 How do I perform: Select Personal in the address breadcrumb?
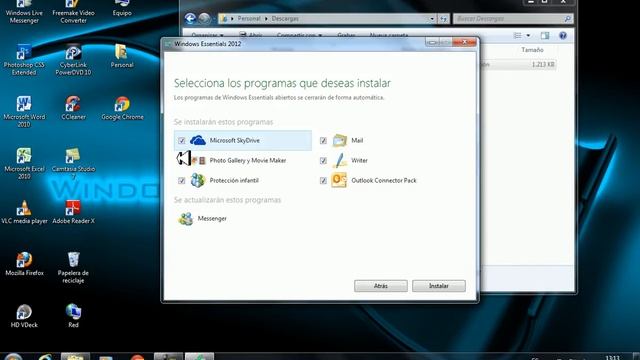point(249,19)
